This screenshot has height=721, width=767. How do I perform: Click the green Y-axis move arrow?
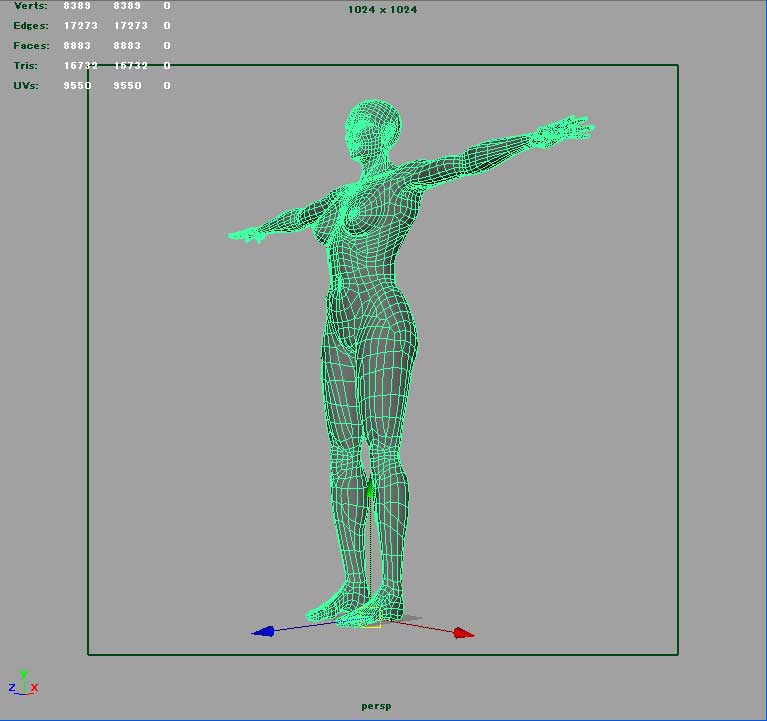point(371,488)
